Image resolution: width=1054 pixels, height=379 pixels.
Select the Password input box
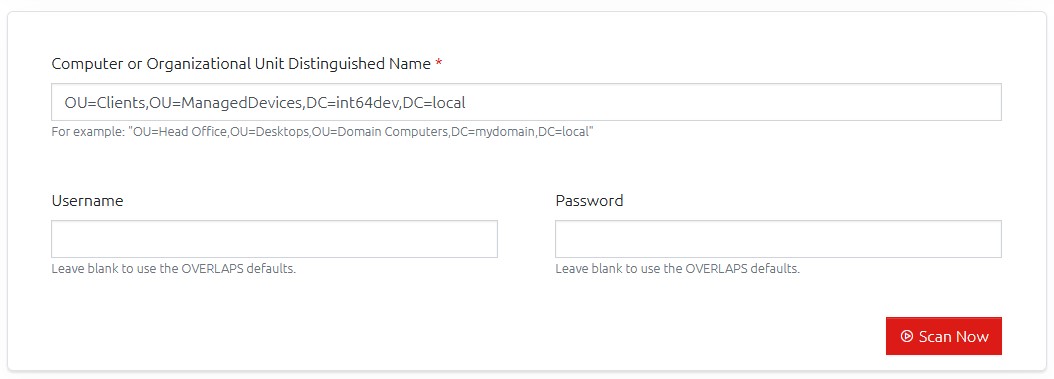pyautogui.click(x=778, y=239)
